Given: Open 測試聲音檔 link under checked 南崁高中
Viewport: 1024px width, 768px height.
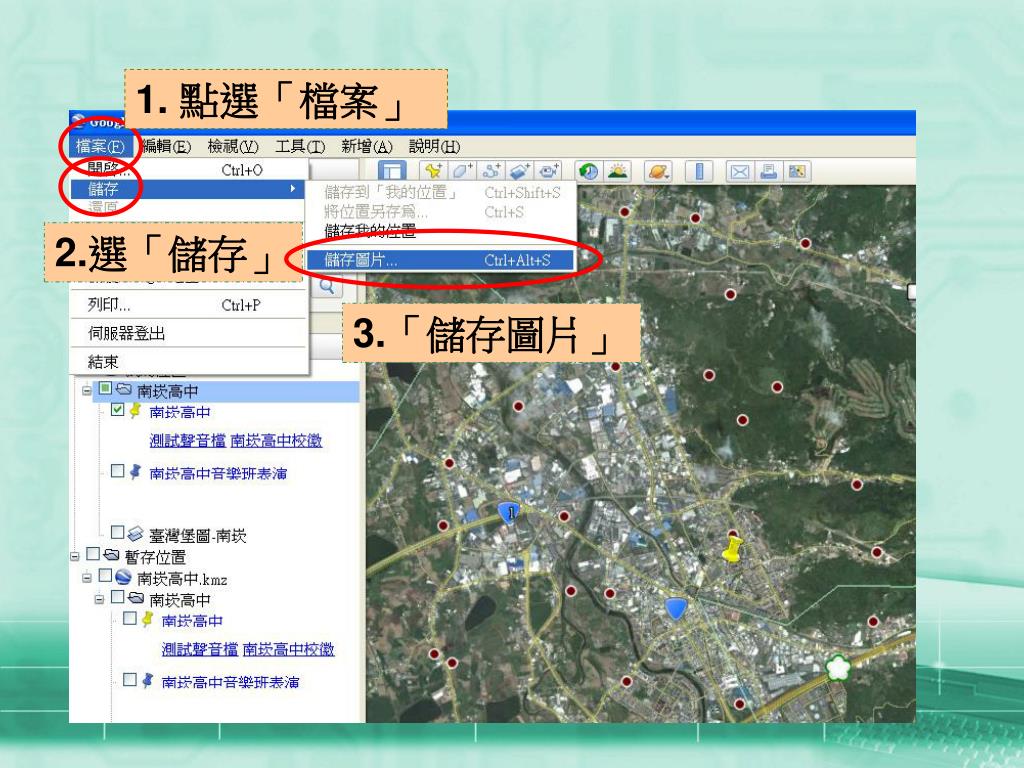Looking at the screenshot, I should [187, 441].
